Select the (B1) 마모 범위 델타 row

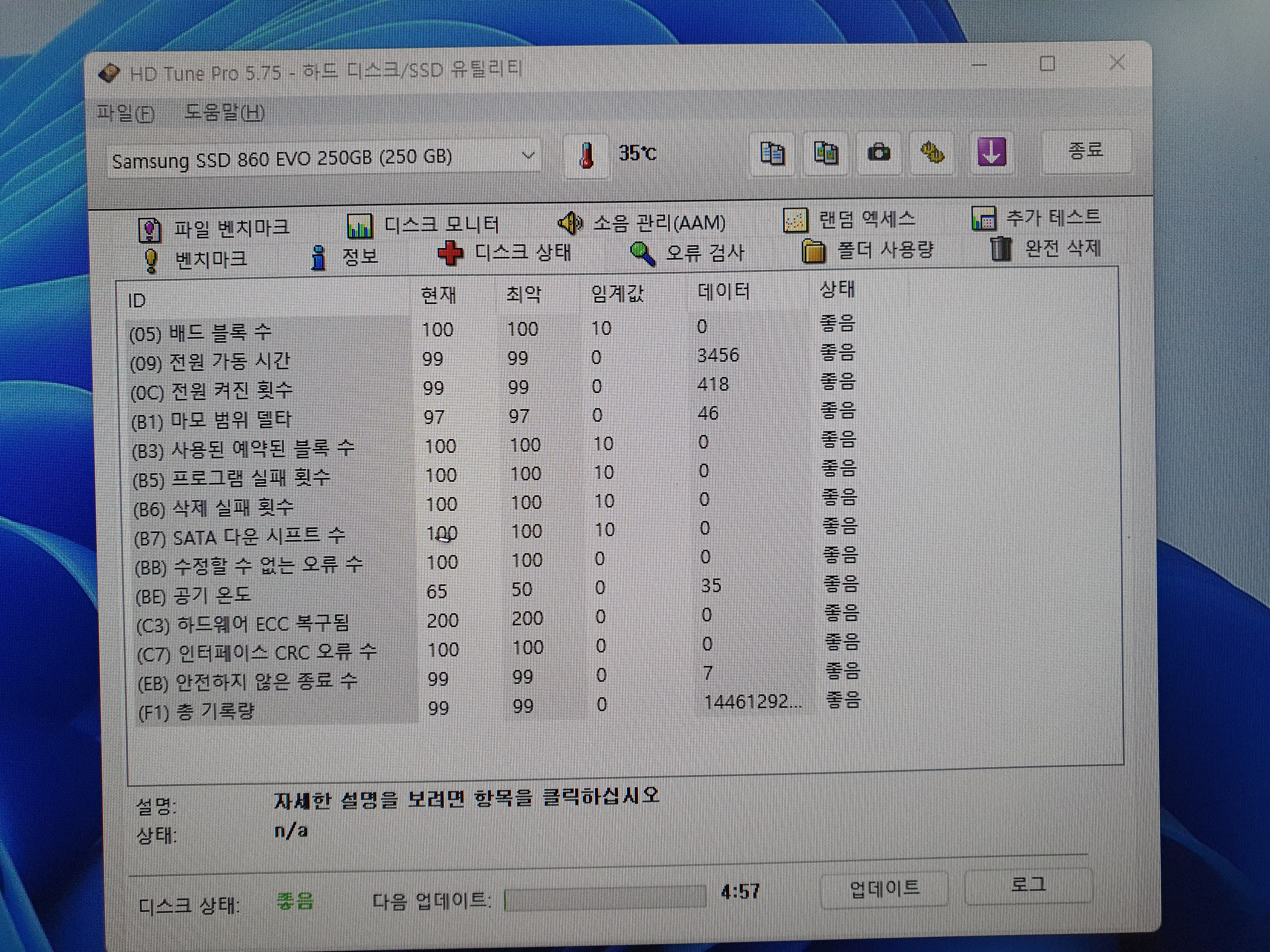click(x=494, y=416)
